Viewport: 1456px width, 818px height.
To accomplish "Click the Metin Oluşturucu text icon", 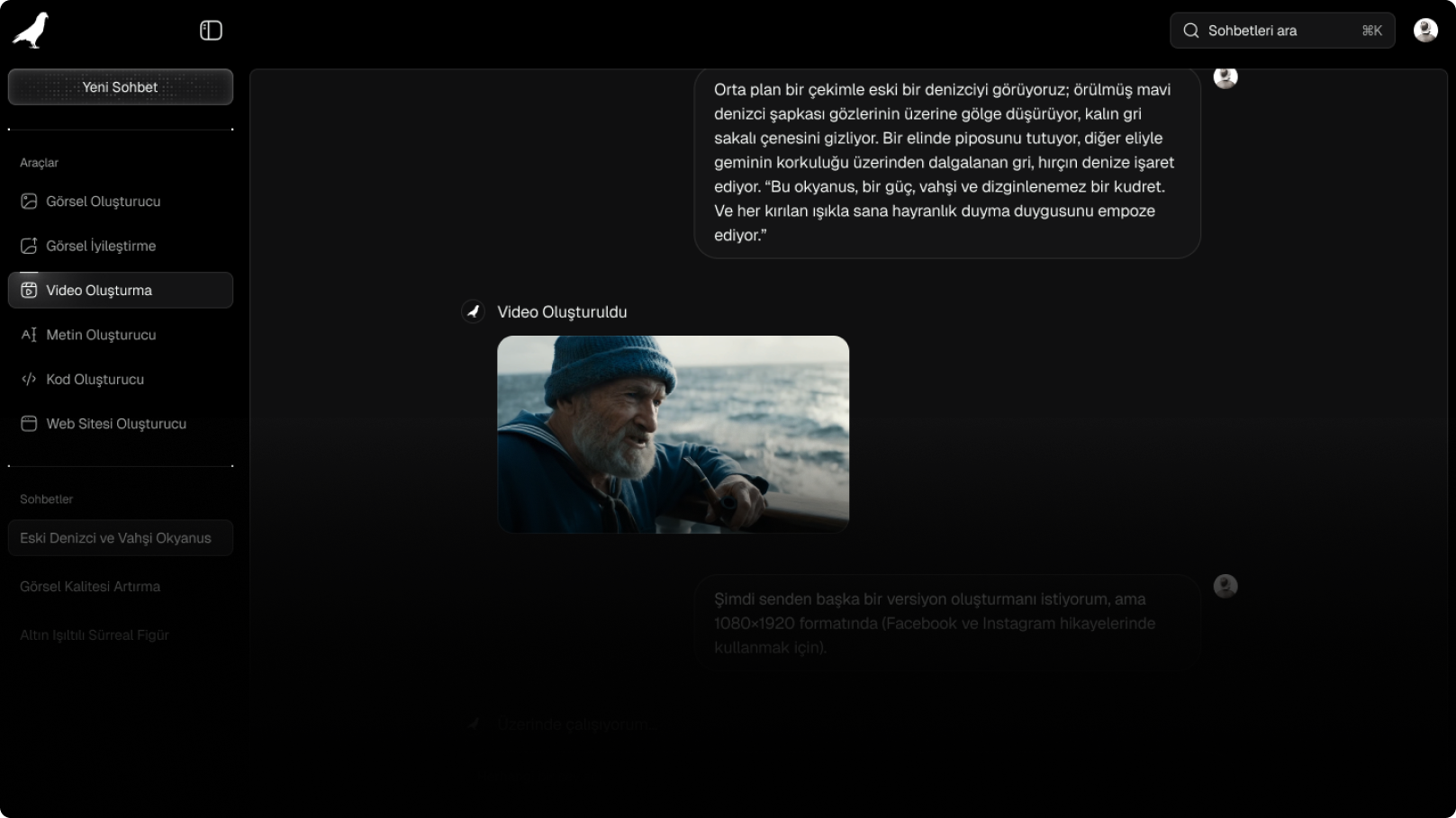I will [x=29, y=335].
